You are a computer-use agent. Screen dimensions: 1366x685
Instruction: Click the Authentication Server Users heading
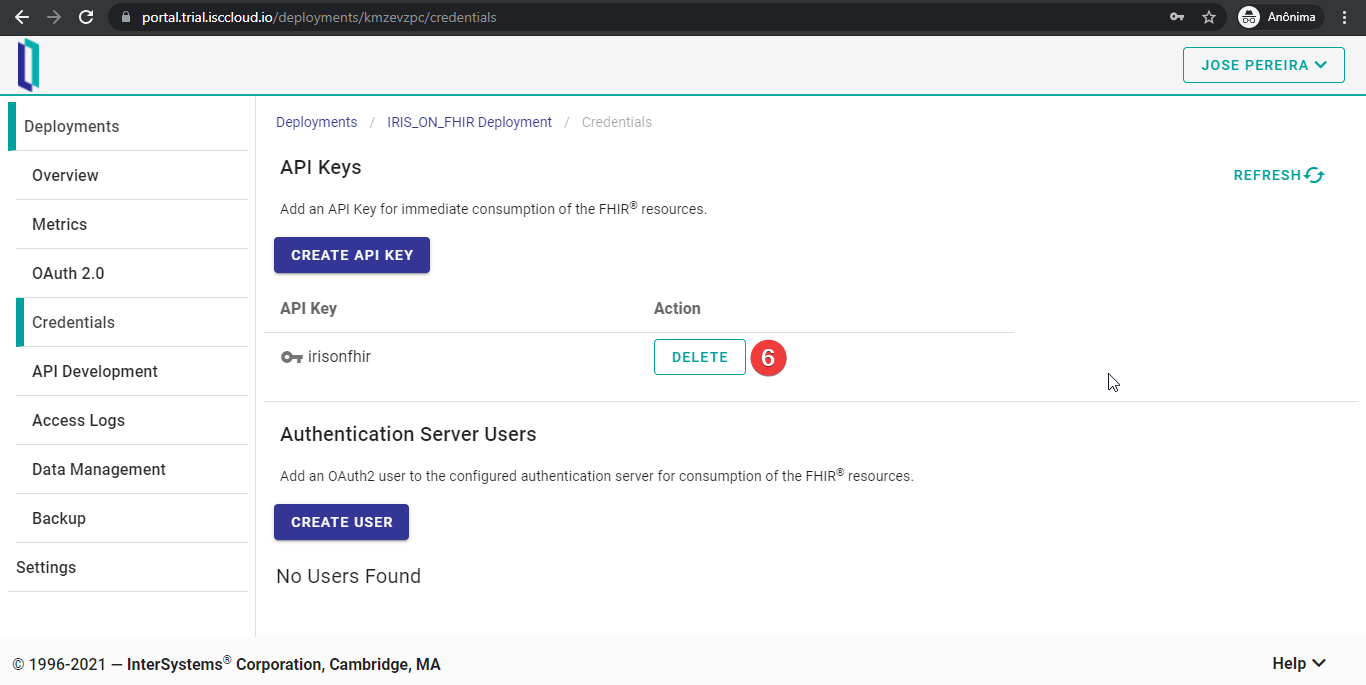click(408, 434)
